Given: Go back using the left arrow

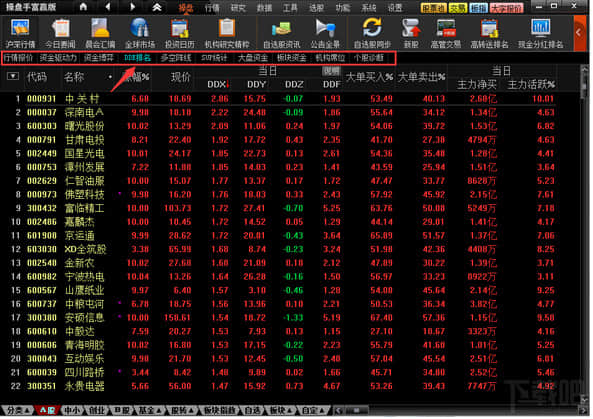Looking at the screenshot, I should pyautogui.click(x=108, y=7).
